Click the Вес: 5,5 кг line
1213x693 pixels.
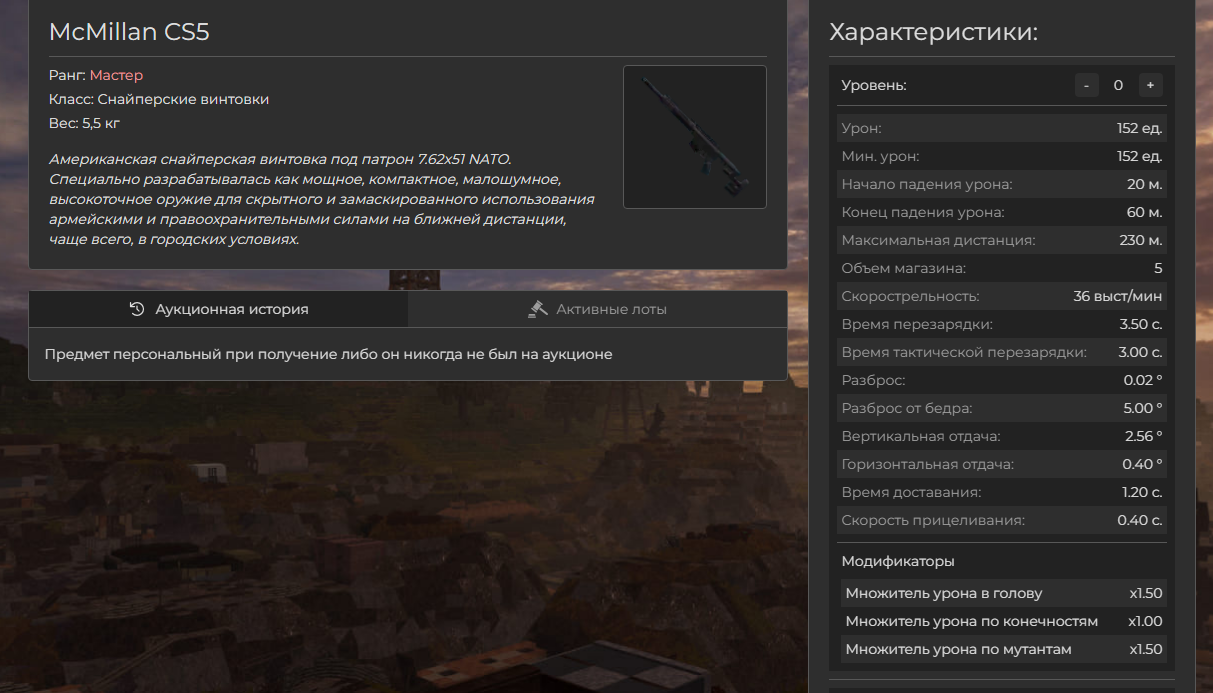[x=84, y=123]
